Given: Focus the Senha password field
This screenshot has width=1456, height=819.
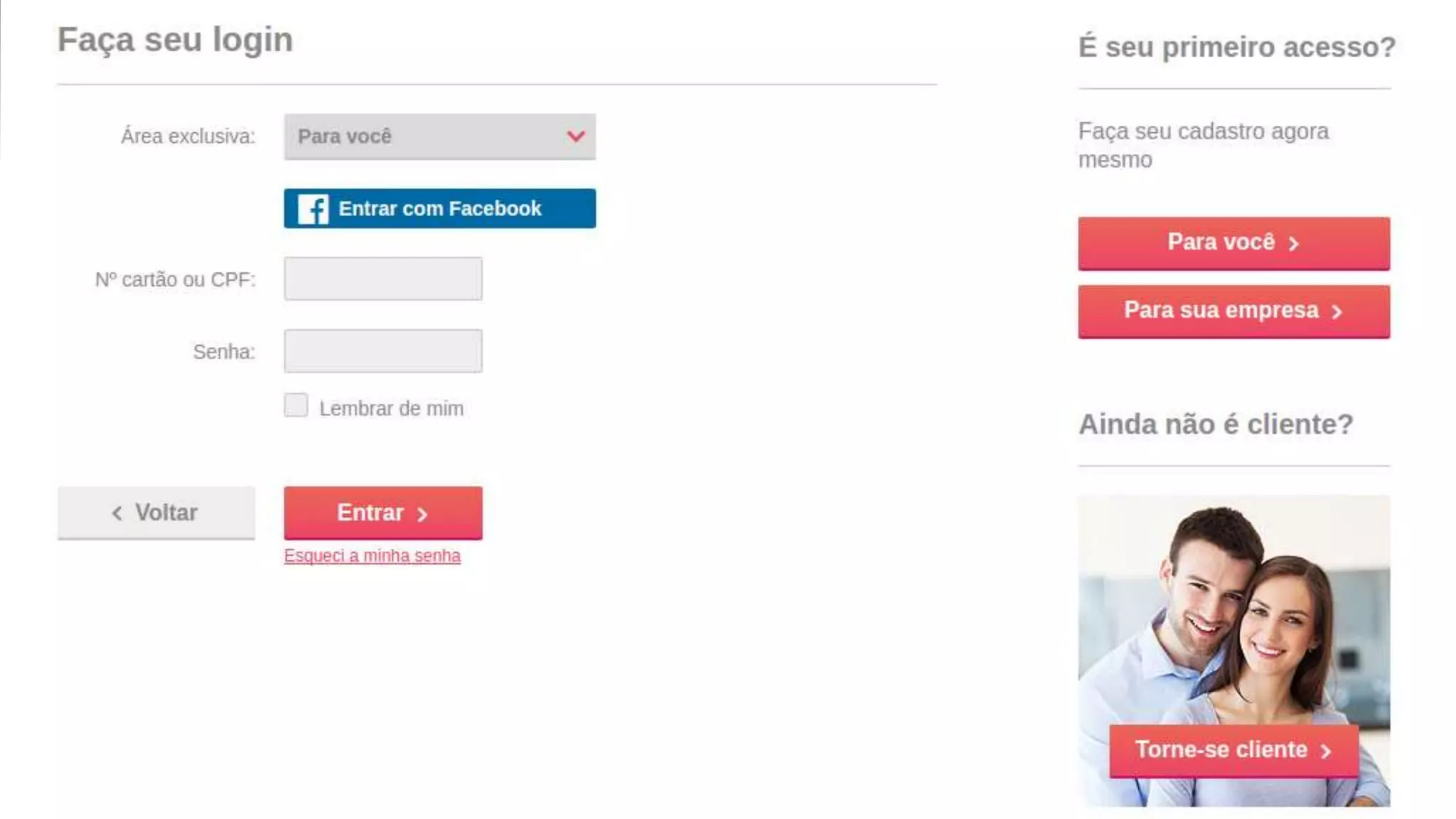Looking at the screenshot, I should pyautogui.click(x=383, y=350).
